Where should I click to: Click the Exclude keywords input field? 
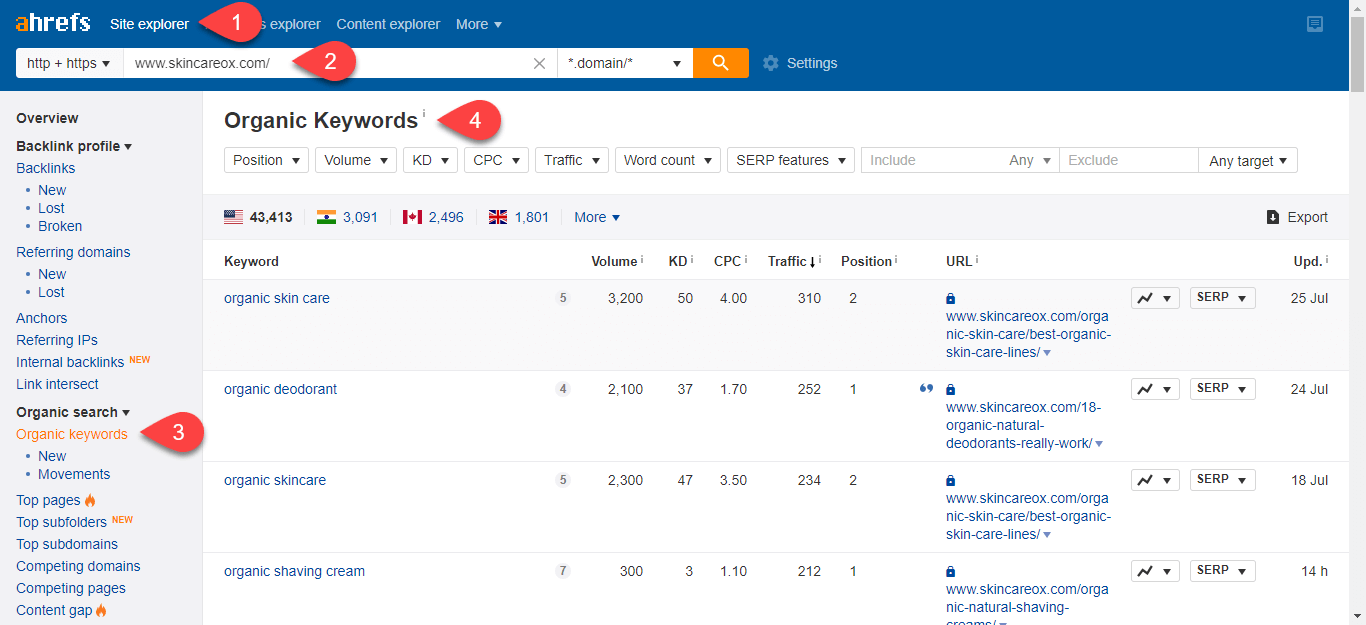tap(1129, 160)
